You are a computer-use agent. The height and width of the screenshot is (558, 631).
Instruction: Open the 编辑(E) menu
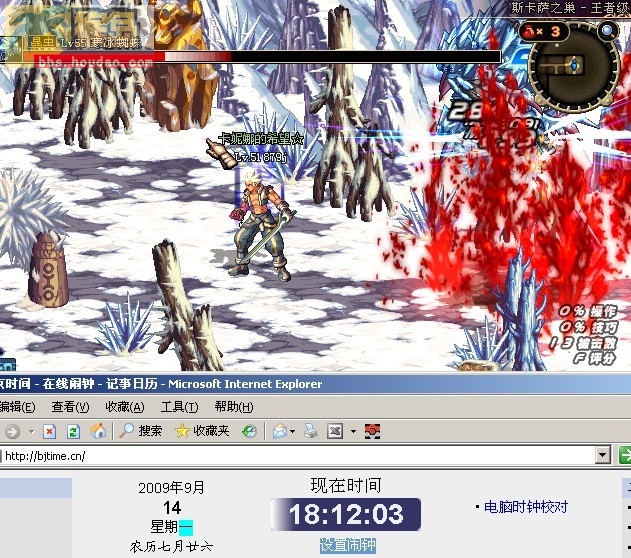[x=17, y=407]
